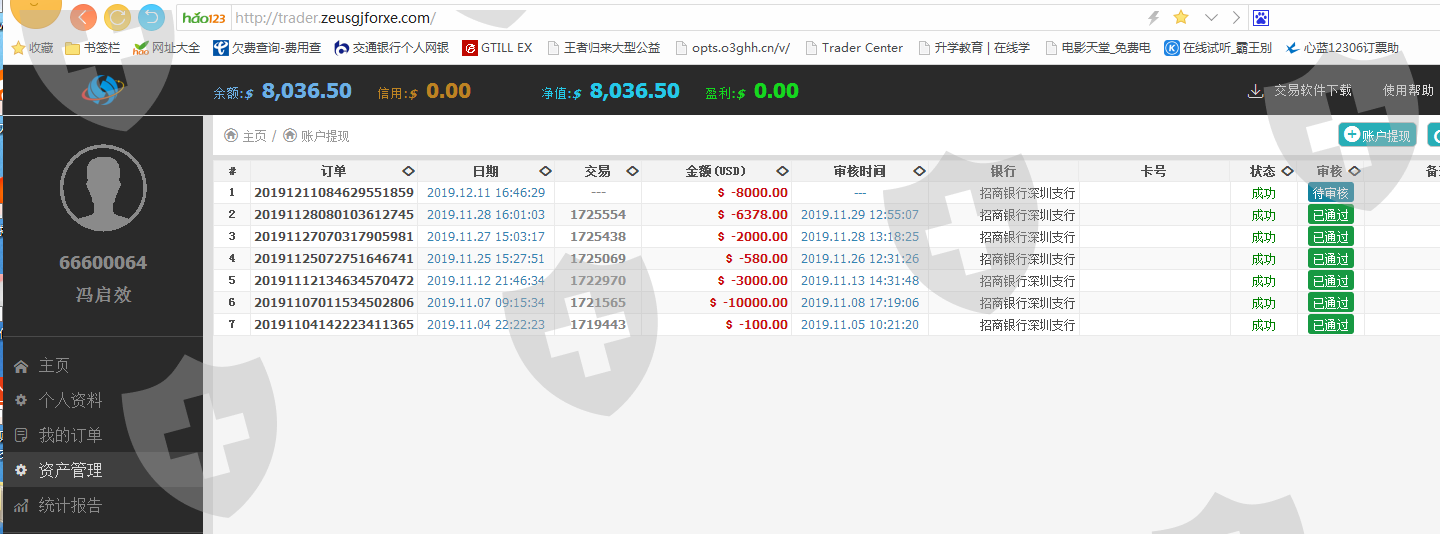
Task: Sort table by the 订单 column arrow
Action: pos(408,171)
